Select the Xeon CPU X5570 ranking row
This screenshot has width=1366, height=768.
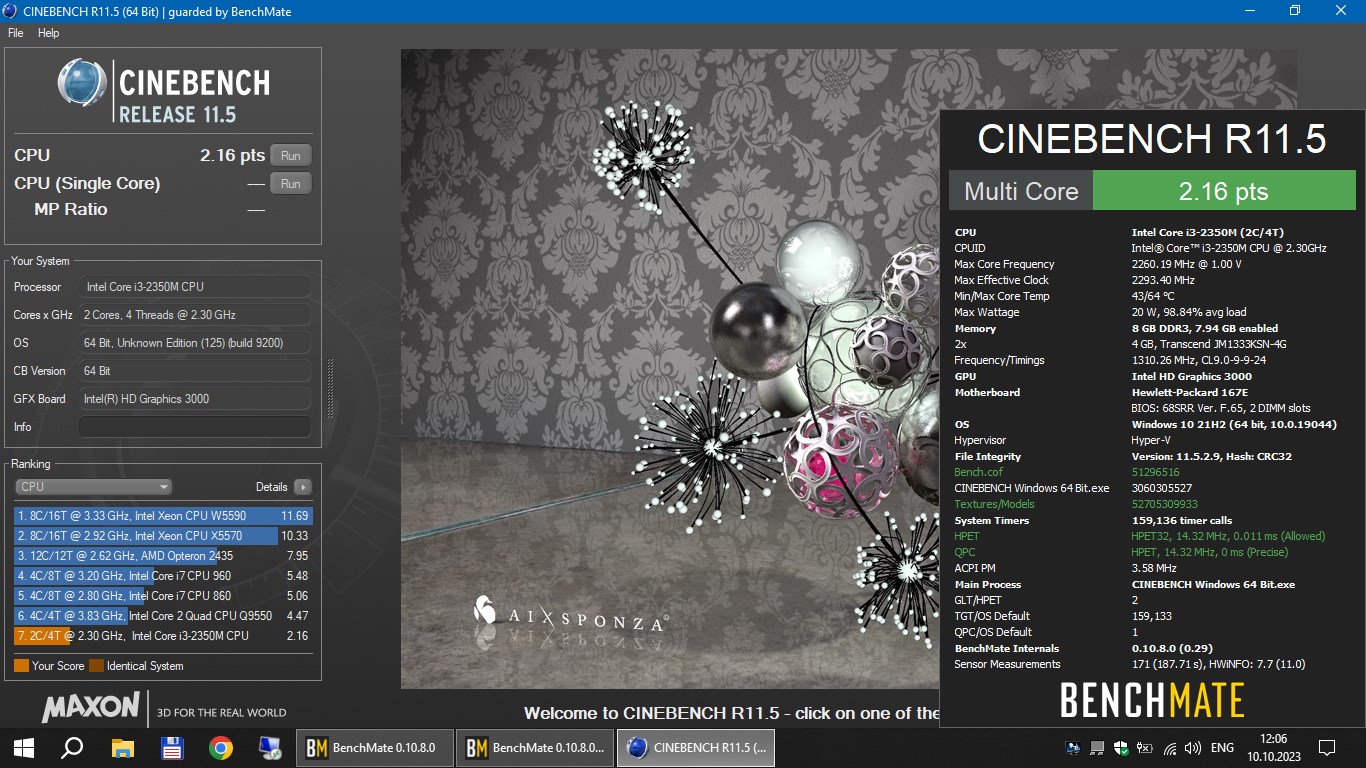click(163, 536)
